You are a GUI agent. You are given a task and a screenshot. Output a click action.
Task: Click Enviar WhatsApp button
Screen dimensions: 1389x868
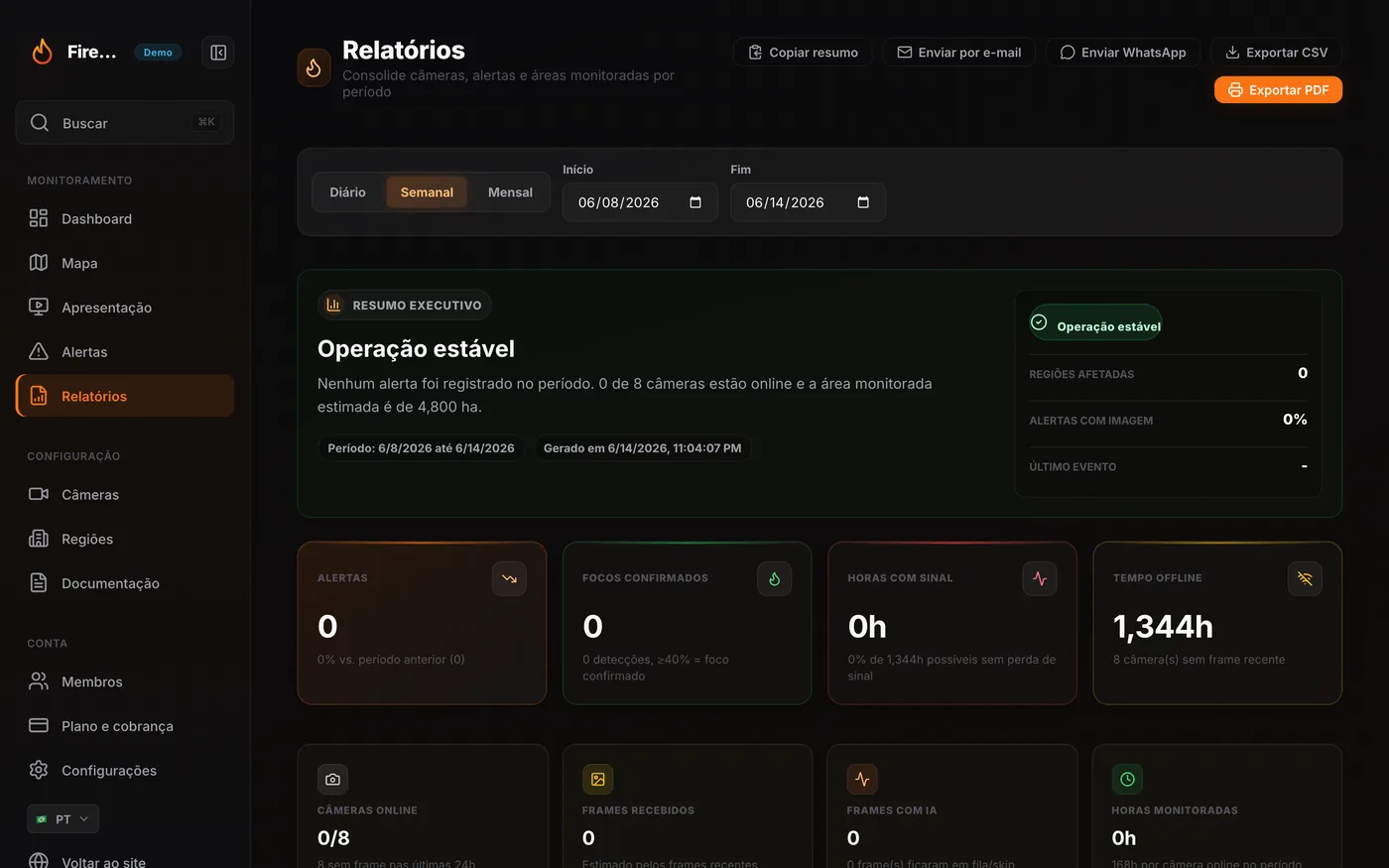pos(1123,53)
